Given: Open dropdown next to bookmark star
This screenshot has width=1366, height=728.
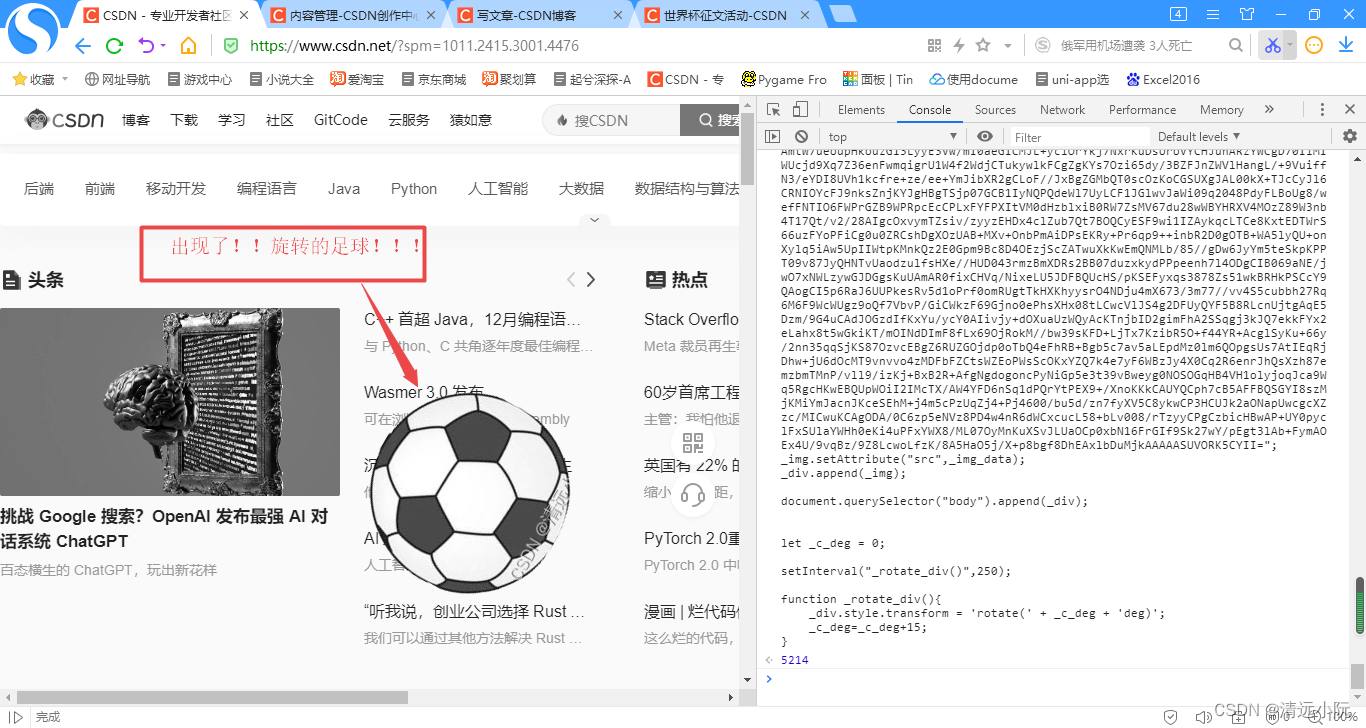Looking at the screenshot, I should (x=1008, y=46).
